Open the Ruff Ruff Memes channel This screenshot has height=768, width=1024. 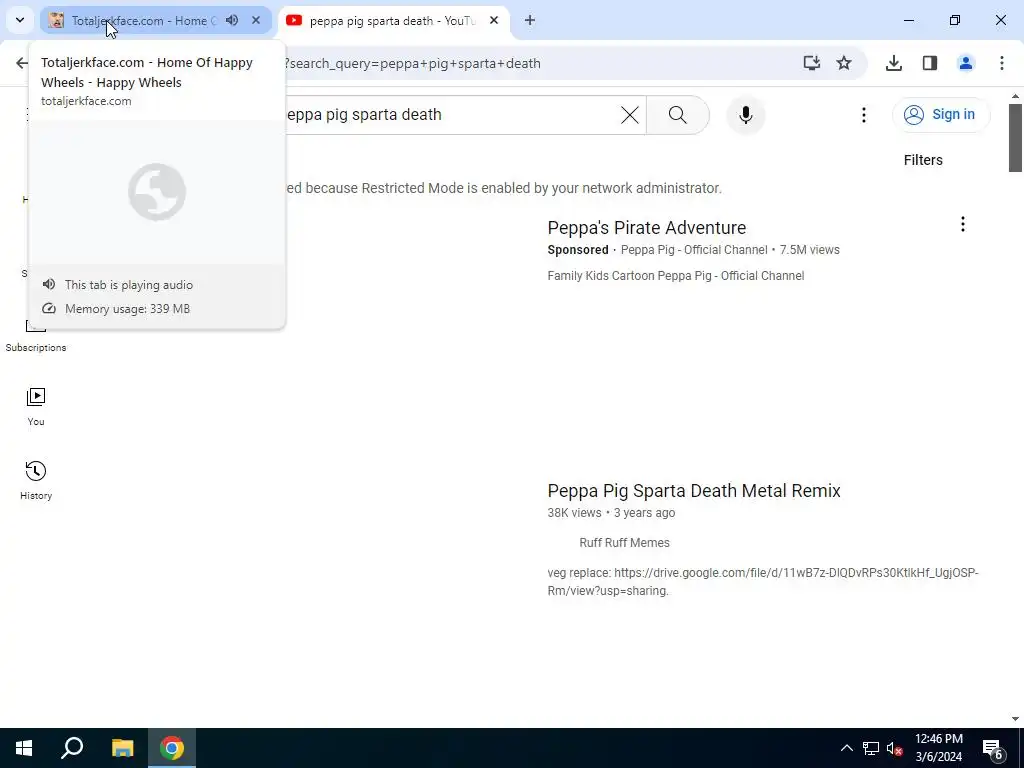click(x=624, y=543)
